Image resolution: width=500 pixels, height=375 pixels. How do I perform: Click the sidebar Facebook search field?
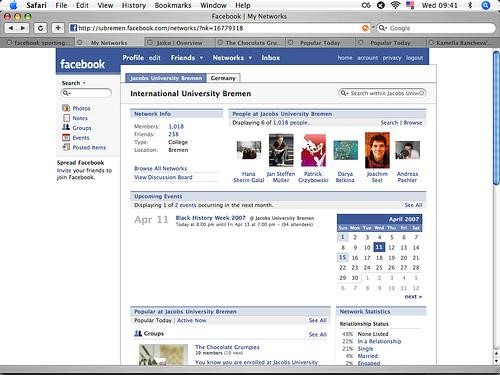(86, 93)
